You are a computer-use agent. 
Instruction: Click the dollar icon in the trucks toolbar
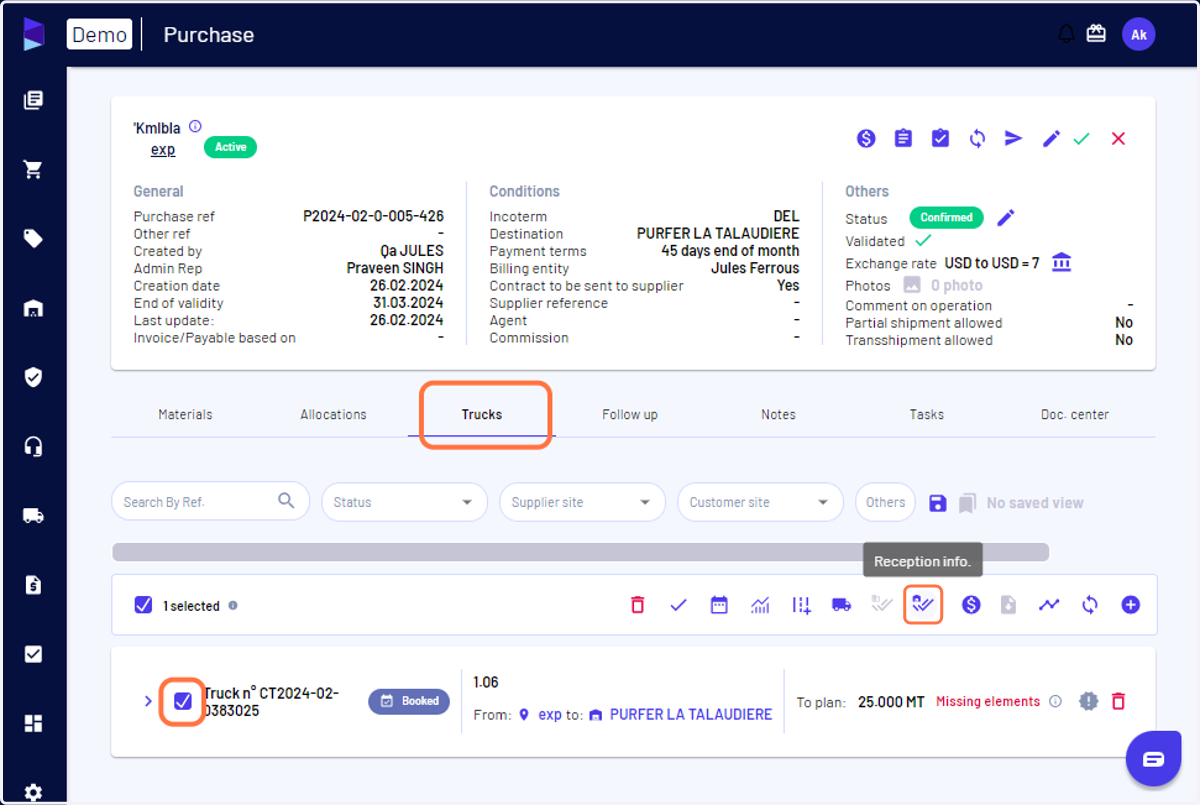click(x=971, y=604)
